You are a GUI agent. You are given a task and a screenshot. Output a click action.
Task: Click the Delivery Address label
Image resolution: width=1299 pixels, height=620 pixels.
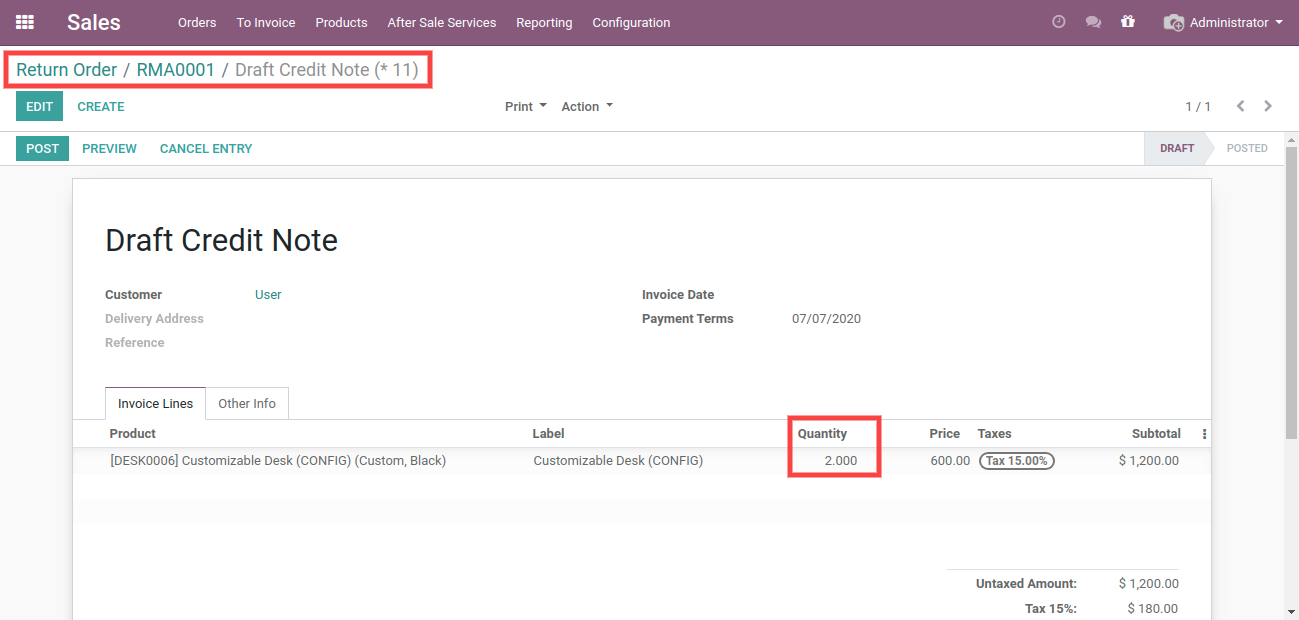tap(154, 319)
